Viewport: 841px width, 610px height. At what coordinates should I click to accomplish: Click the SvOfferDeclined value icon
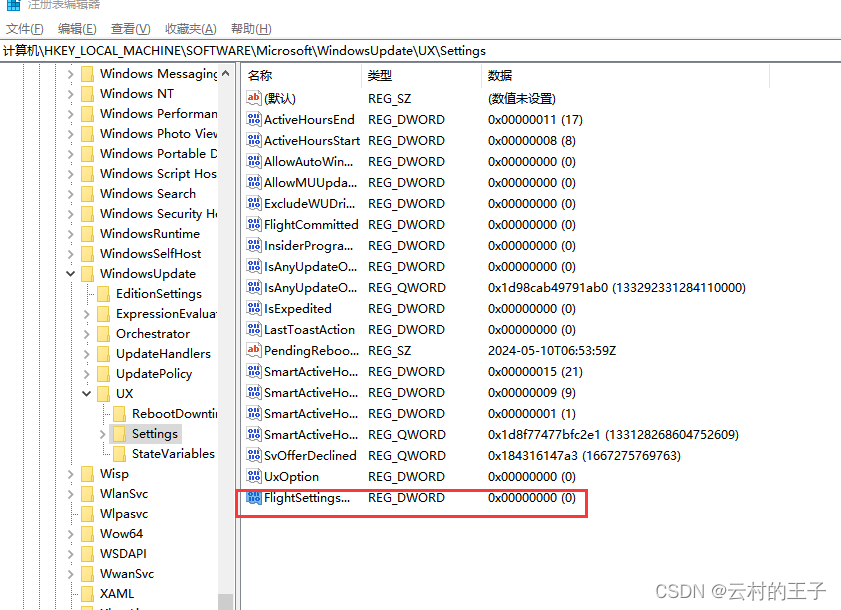tap(254, 455)
